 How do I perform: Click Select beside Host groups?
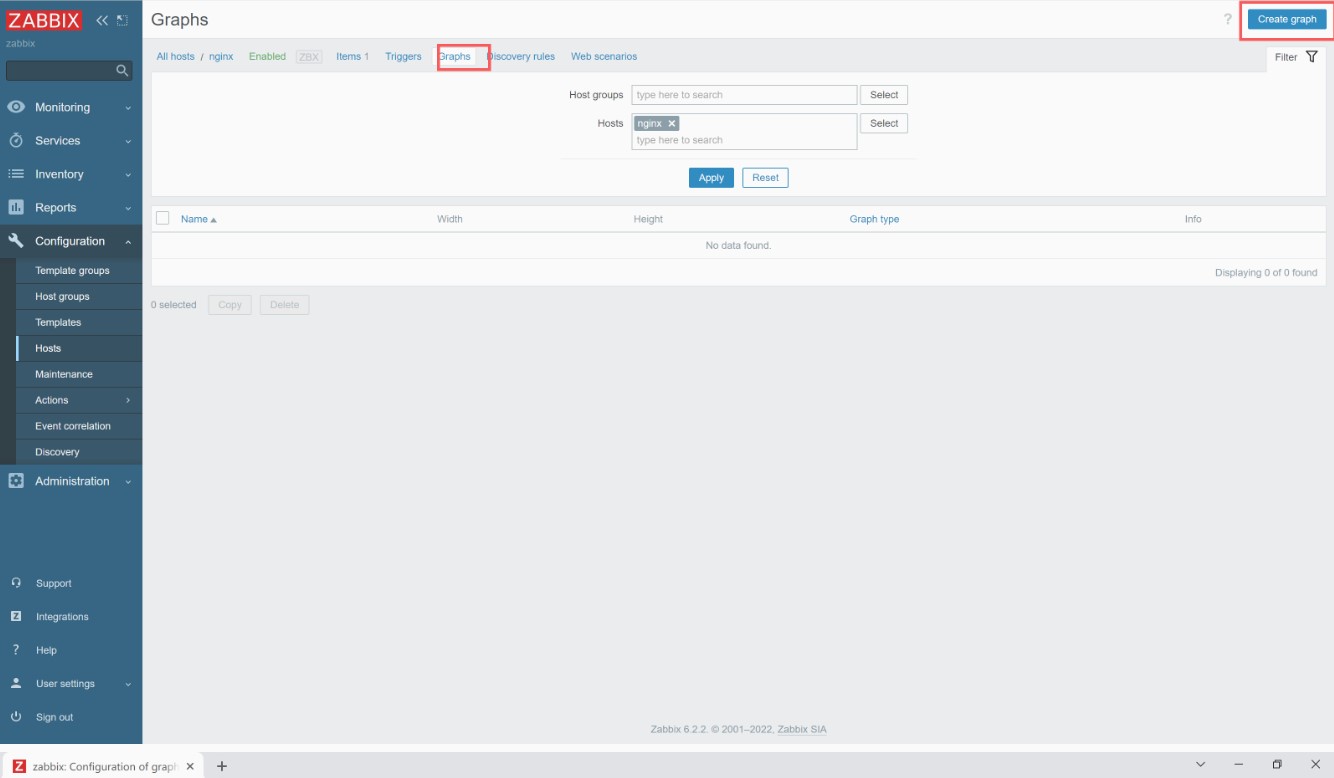pos(884,95)
